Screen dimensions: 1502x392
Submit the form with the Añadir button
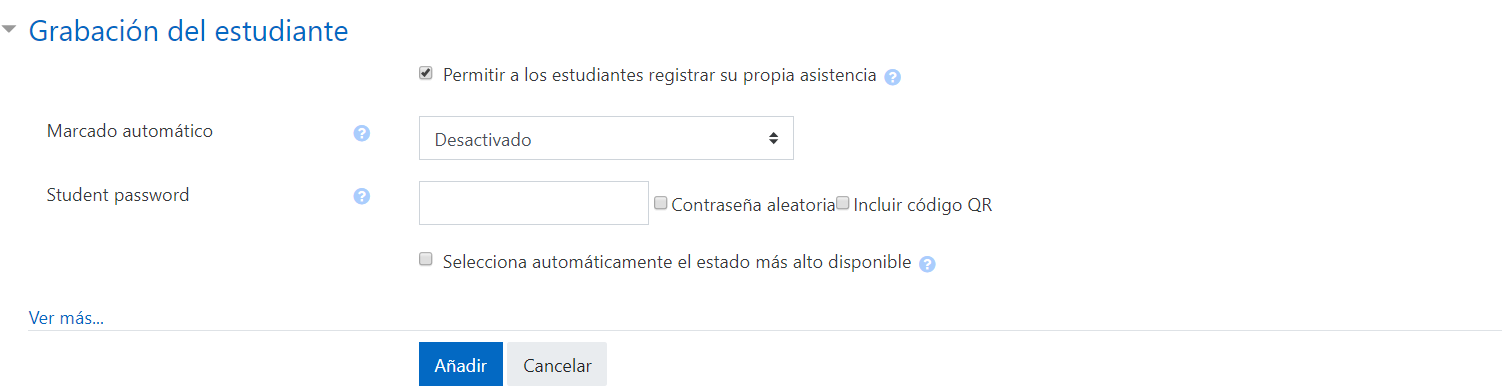460,365
